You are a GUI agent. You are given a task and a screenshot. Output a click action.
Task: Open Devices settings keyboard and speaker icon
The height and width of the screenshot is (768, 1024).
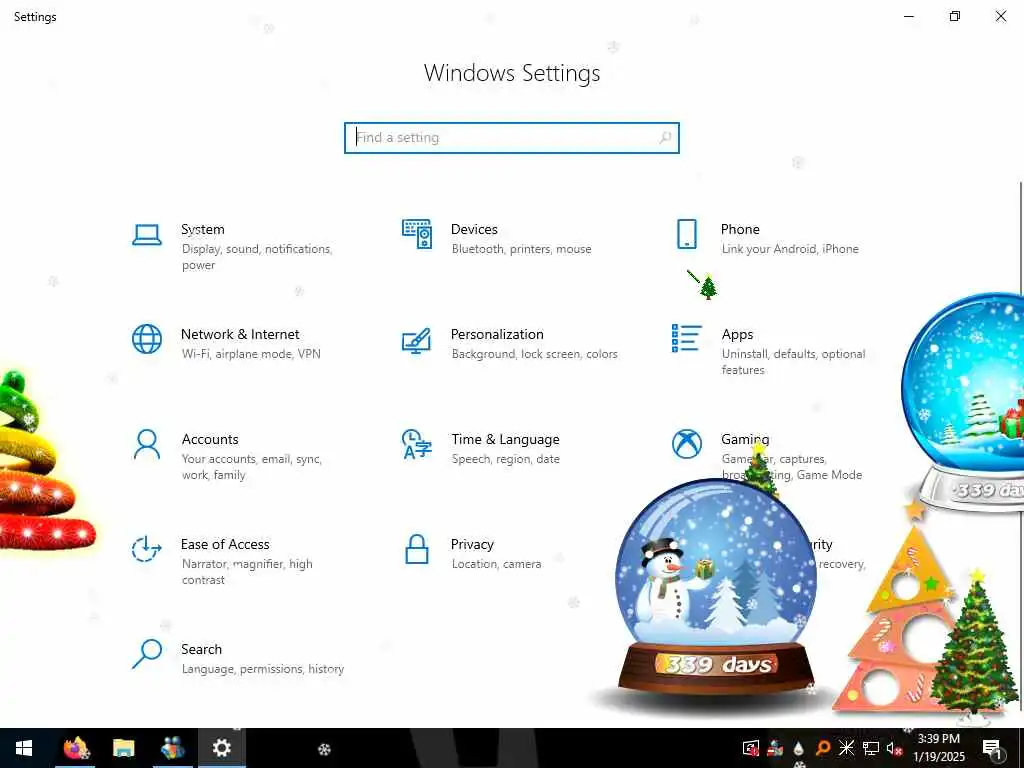pyautogui.click(x=417, y=234)
